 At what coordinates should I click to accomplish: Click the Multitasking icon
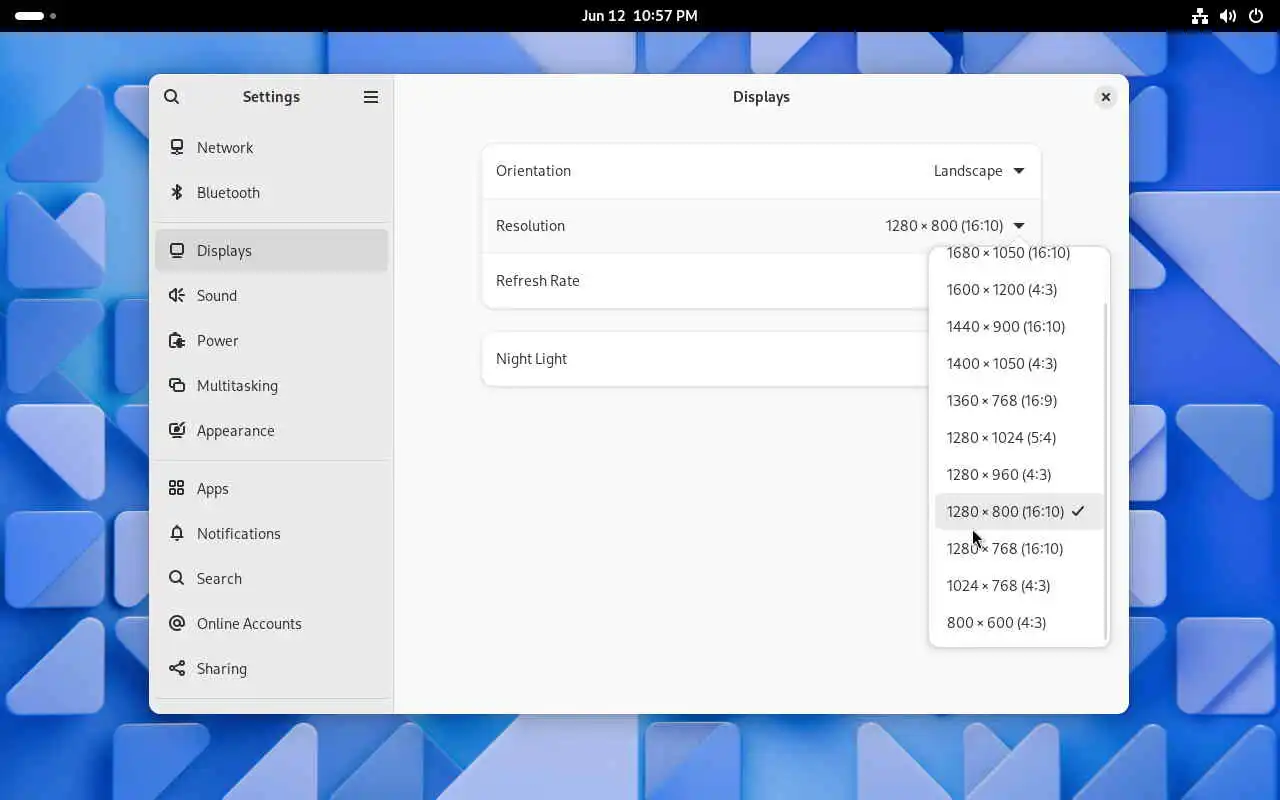click(177, 385)
